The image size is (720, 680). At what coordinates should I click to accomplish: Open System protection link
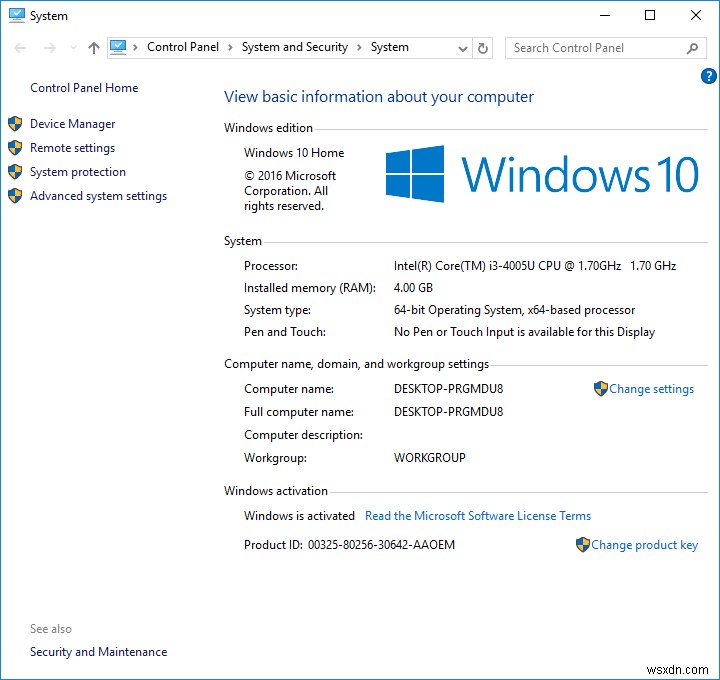[78, 172]
